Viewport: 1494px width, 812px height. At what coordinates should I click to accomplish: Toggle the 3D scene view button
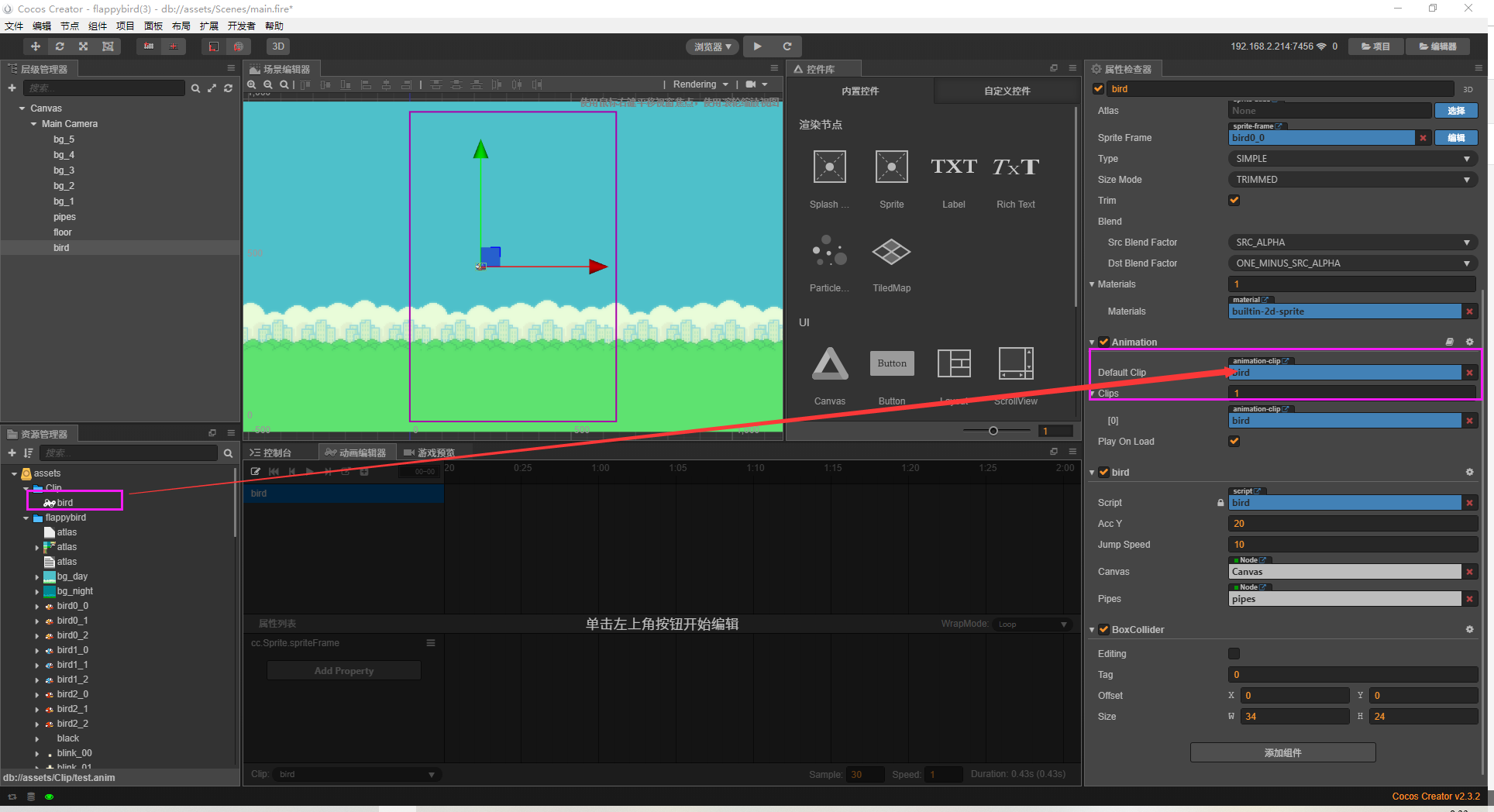pos(278,46)
